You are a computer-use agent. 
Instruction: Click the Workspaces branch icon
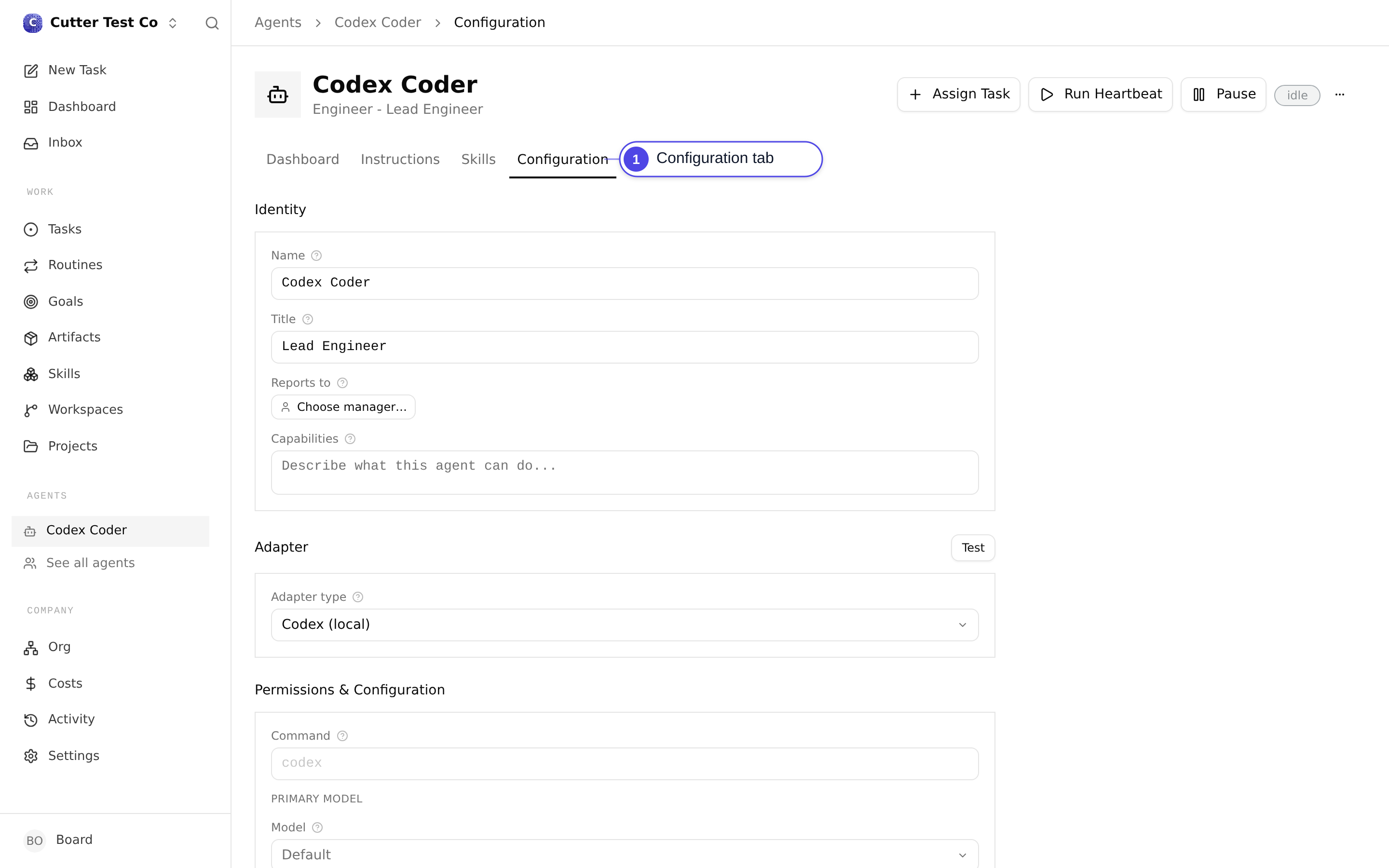pyautogui.click(x=31, y=410)
